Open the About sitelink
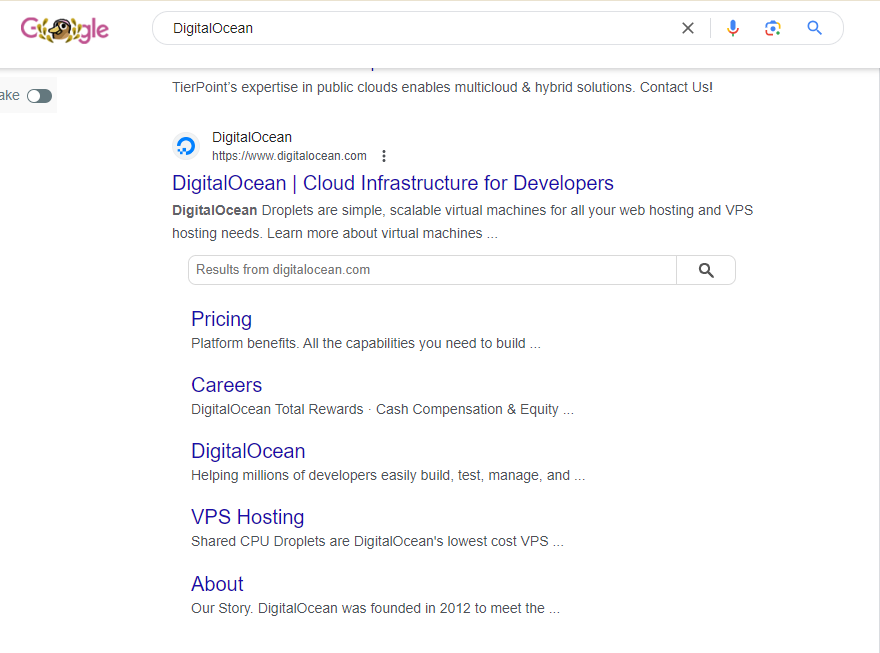 pyautogui.click(x=217, y=584)
